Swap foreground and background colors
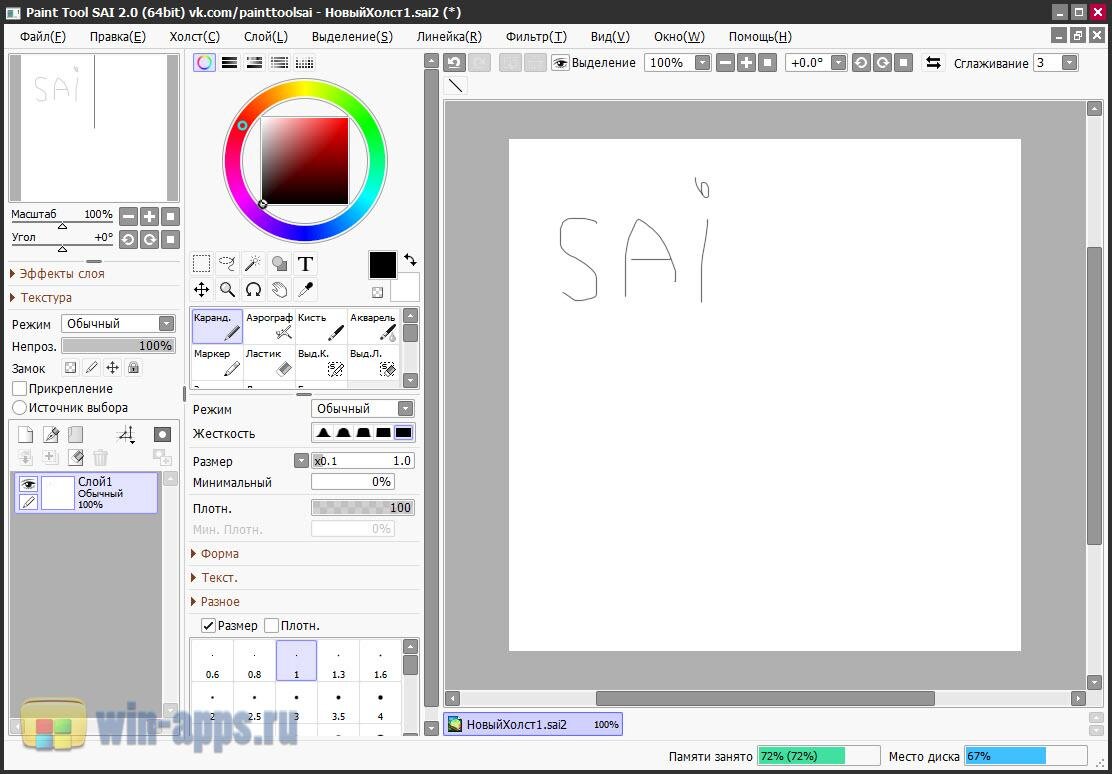 410,260
